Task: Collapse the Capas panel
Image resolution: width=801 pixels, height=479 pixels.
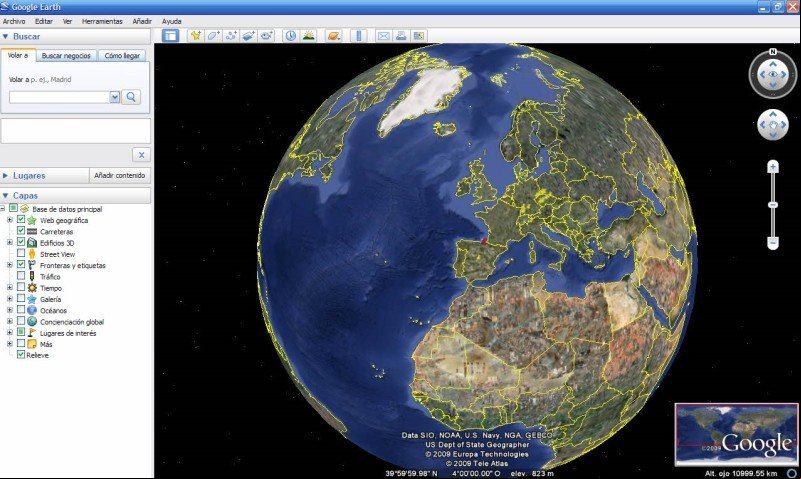Action: 5,196
